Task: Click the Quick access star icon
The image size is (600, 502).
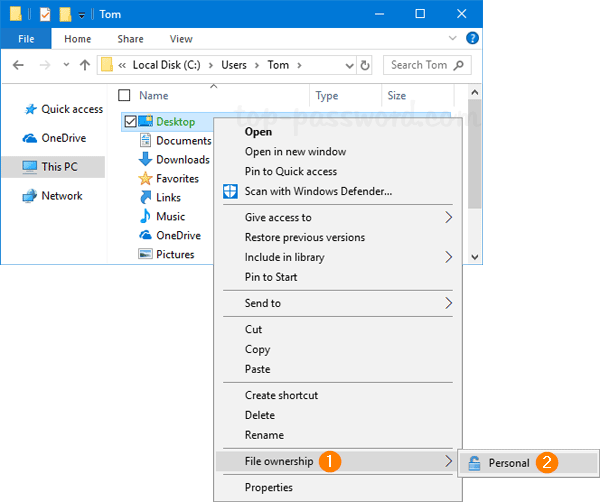Action: coord(30,109)
